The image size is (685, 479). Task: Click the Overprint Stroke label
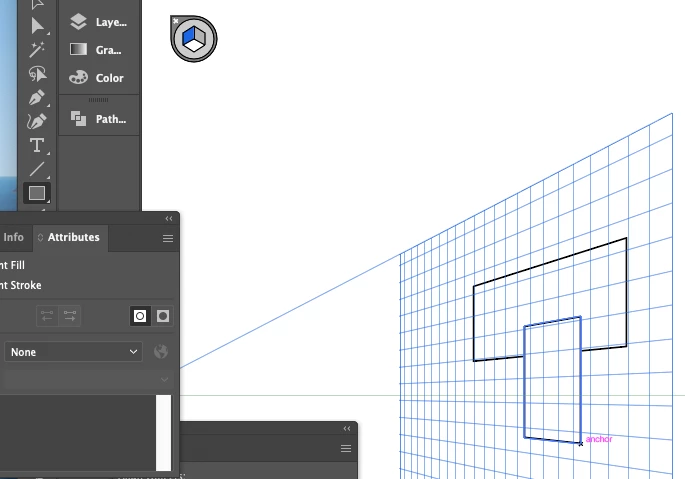tap(21, 285)
